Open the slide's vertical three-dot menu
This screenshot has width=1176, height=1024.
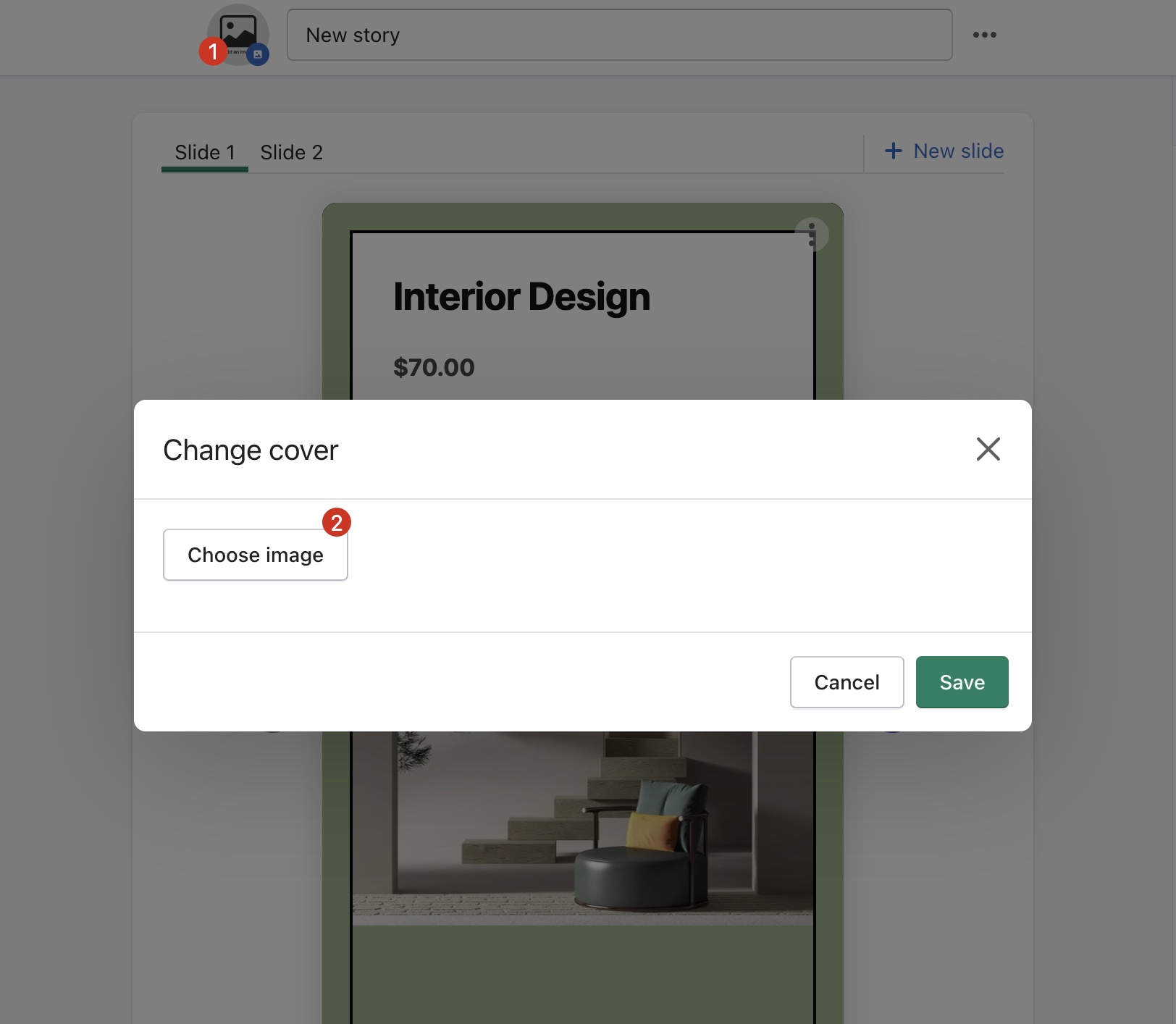tap(812, 235)
